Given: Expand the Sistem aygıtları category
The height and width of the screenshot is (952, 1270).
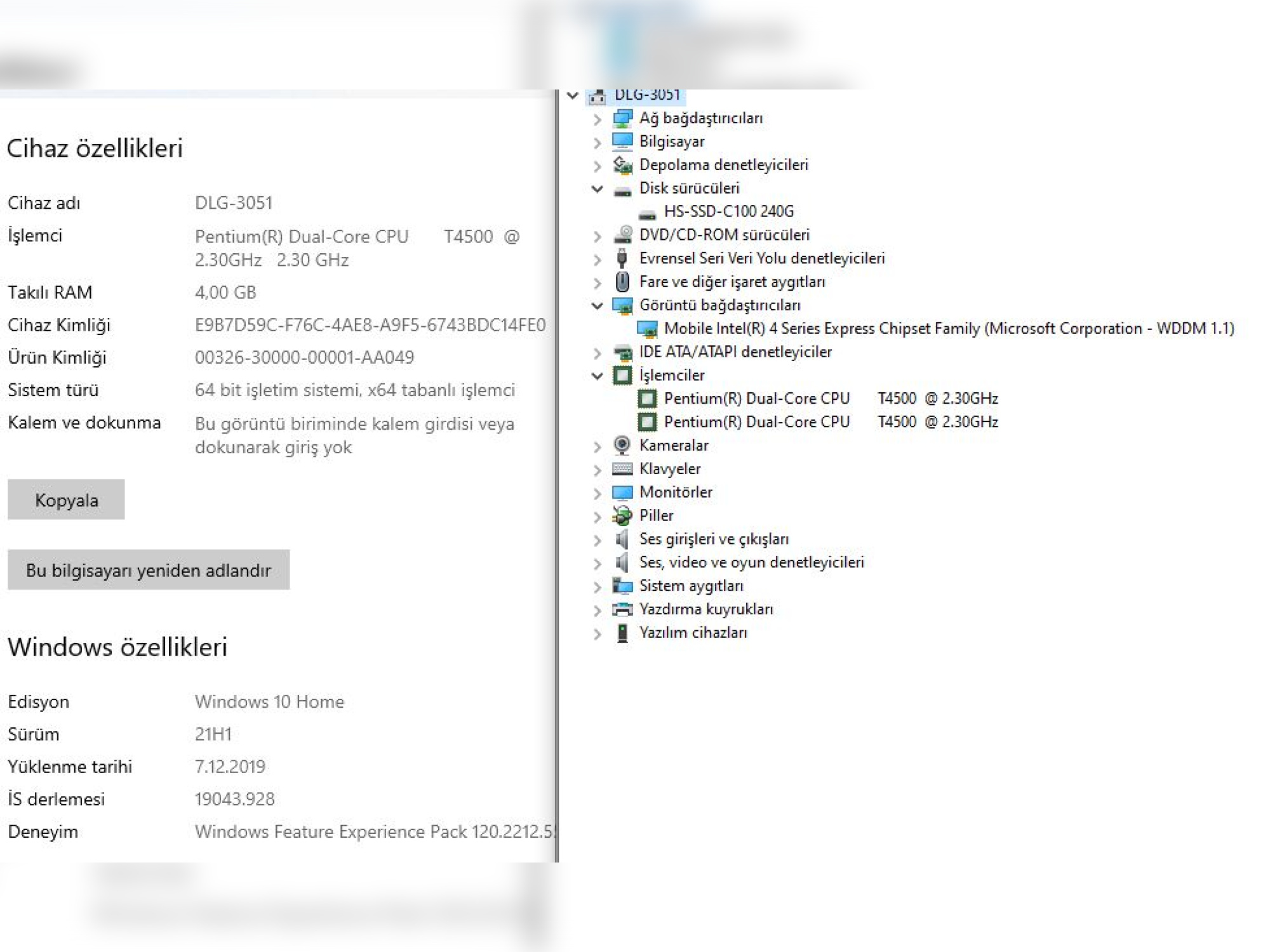Looking at the screenshot, I should coord(597,586).
